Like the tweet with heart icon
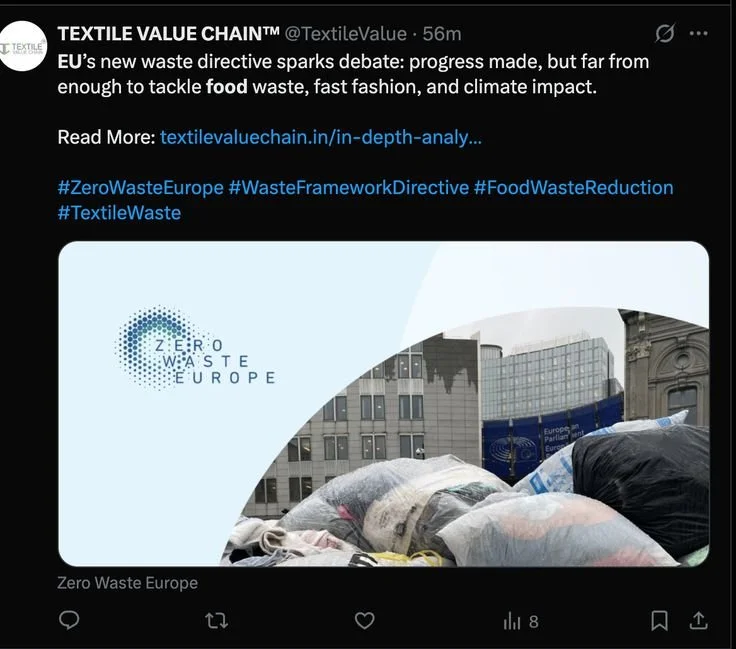736x649 pixels. pos(364,620)
